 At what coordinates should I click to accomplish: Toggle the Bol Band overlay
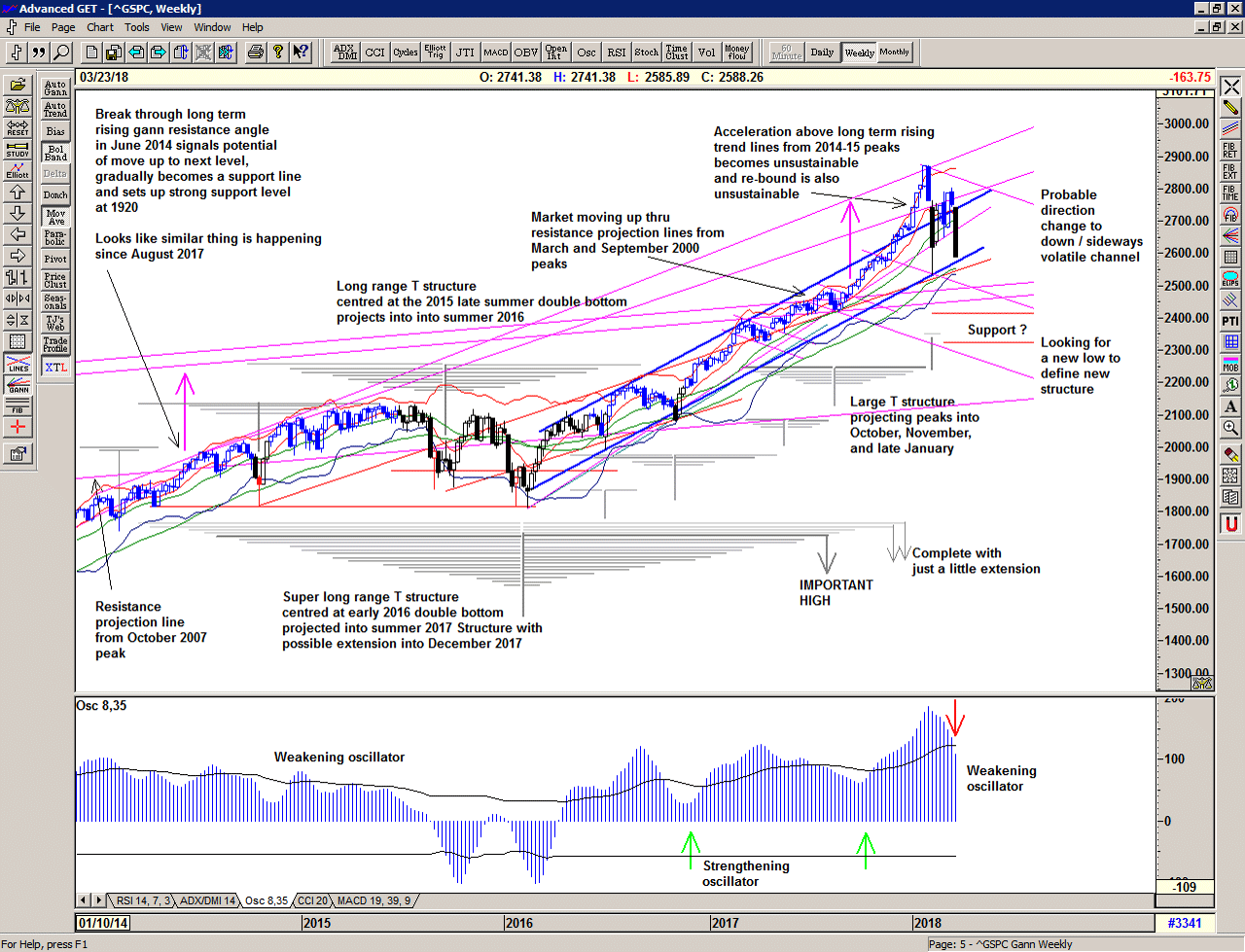point(55,153)
